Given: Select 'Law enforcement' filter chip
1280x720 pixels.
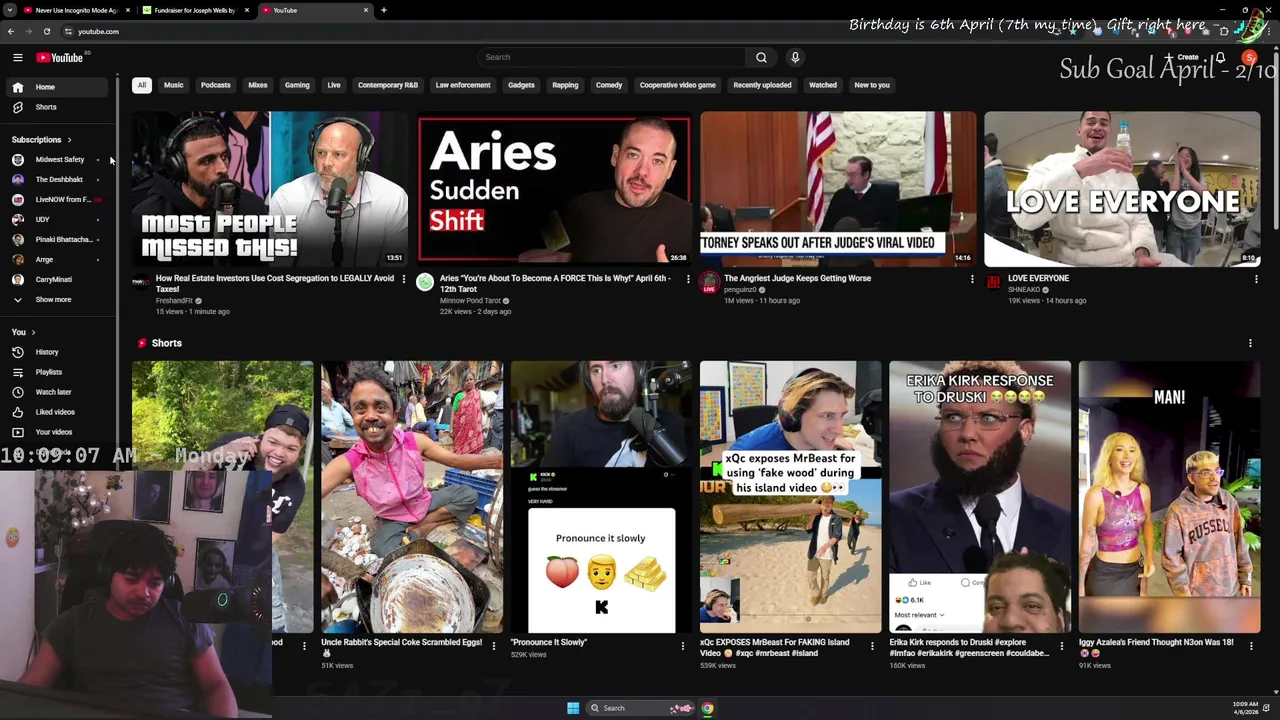Looking at the screenshot, I should [463, 85].
